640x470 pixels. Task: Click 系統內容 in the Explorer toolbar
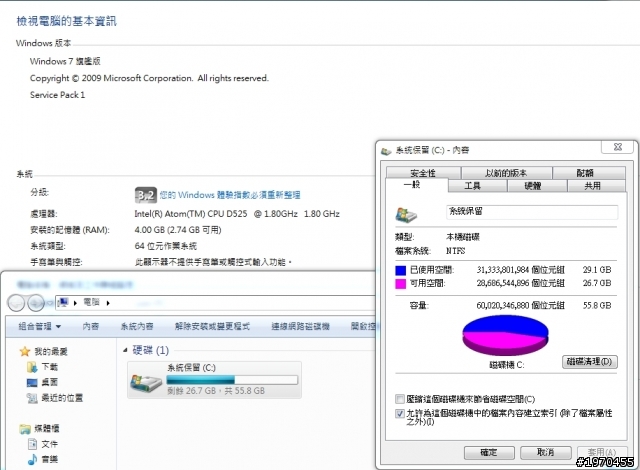tap(137, 326)
